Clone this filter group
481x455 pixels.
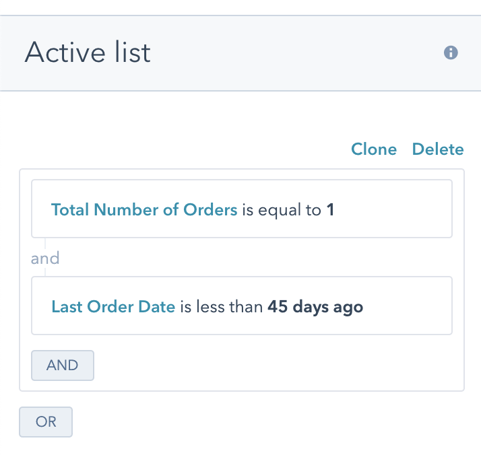click(x=374, y=149)
